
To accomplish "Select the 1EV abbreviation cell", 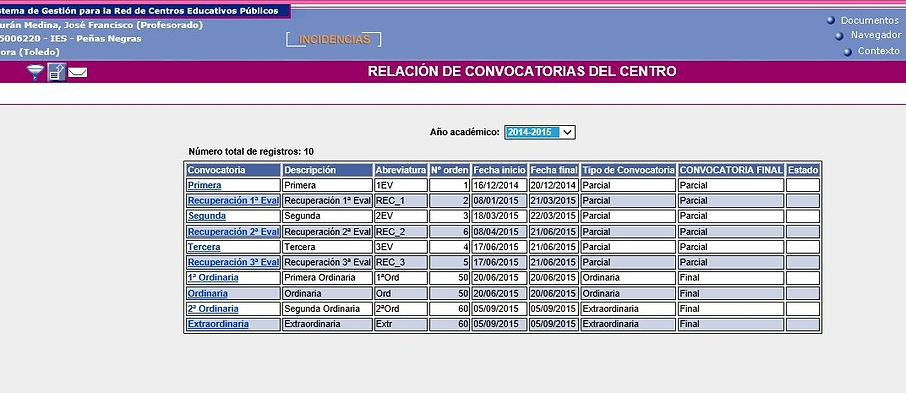I will click(x=401, y=186).
